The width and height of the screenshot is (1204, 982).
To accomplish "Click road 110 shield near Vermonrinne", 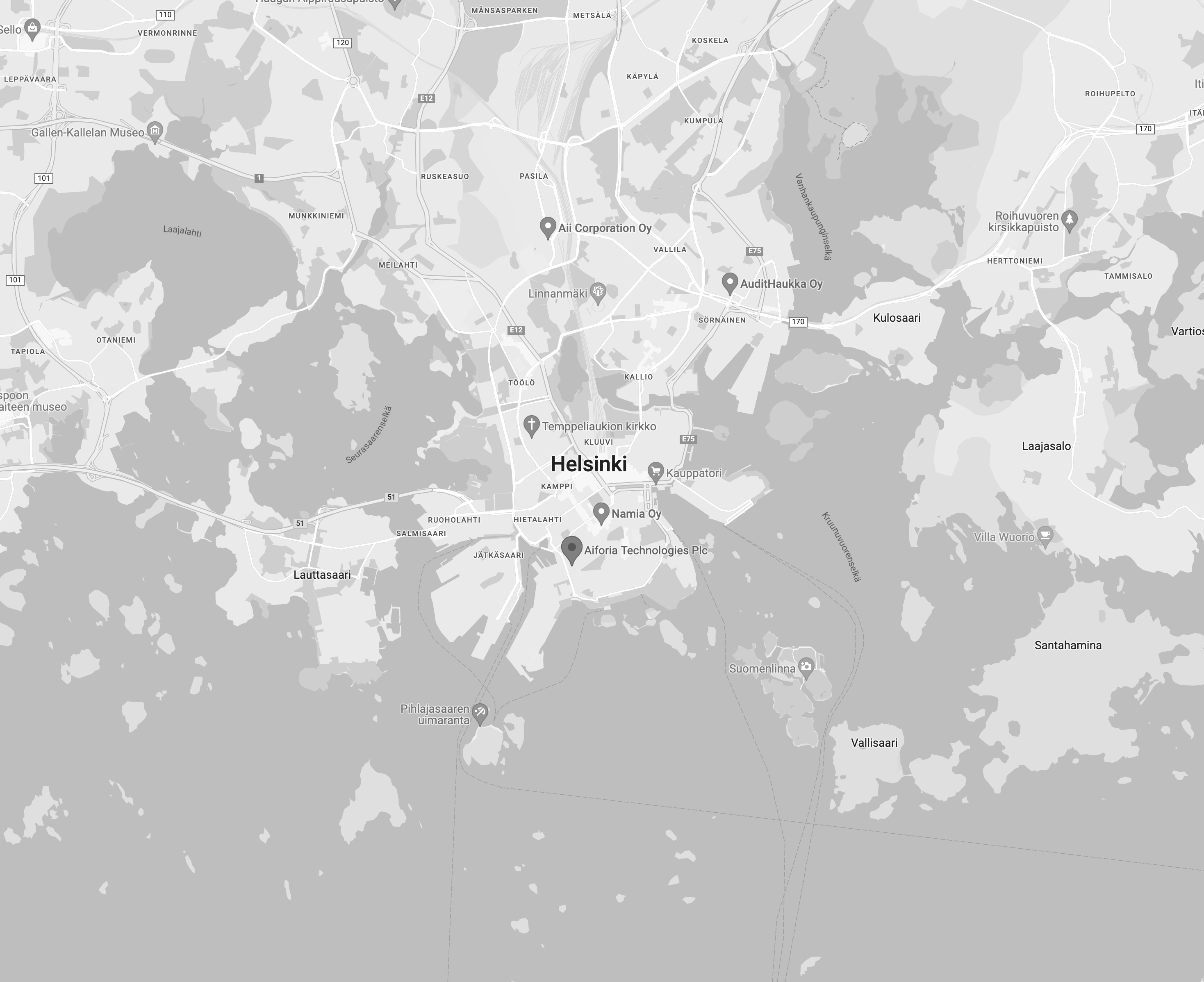I will pos(165,15).
